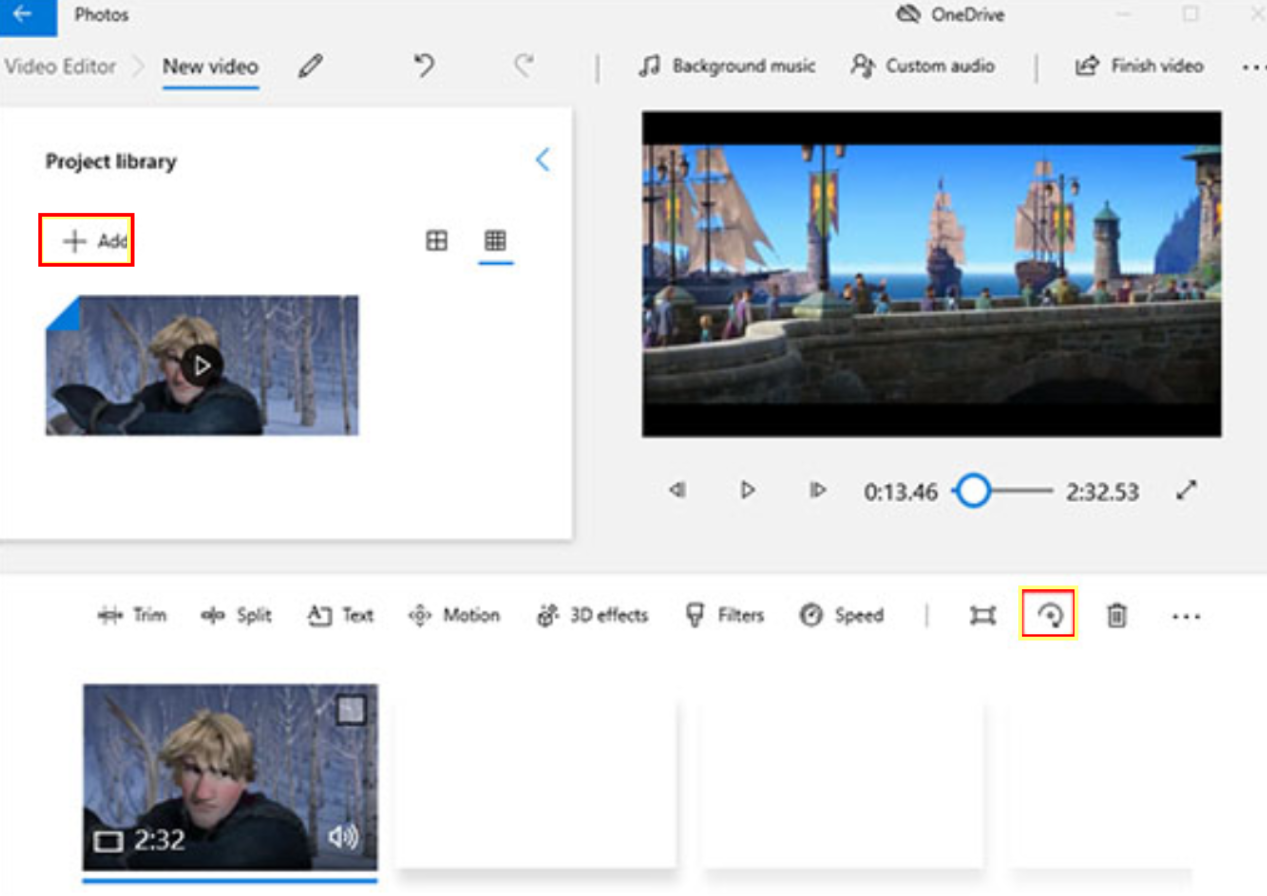Click the rotate clip icon
This screenshot has width=1267, height=896.
point(1048,616)
